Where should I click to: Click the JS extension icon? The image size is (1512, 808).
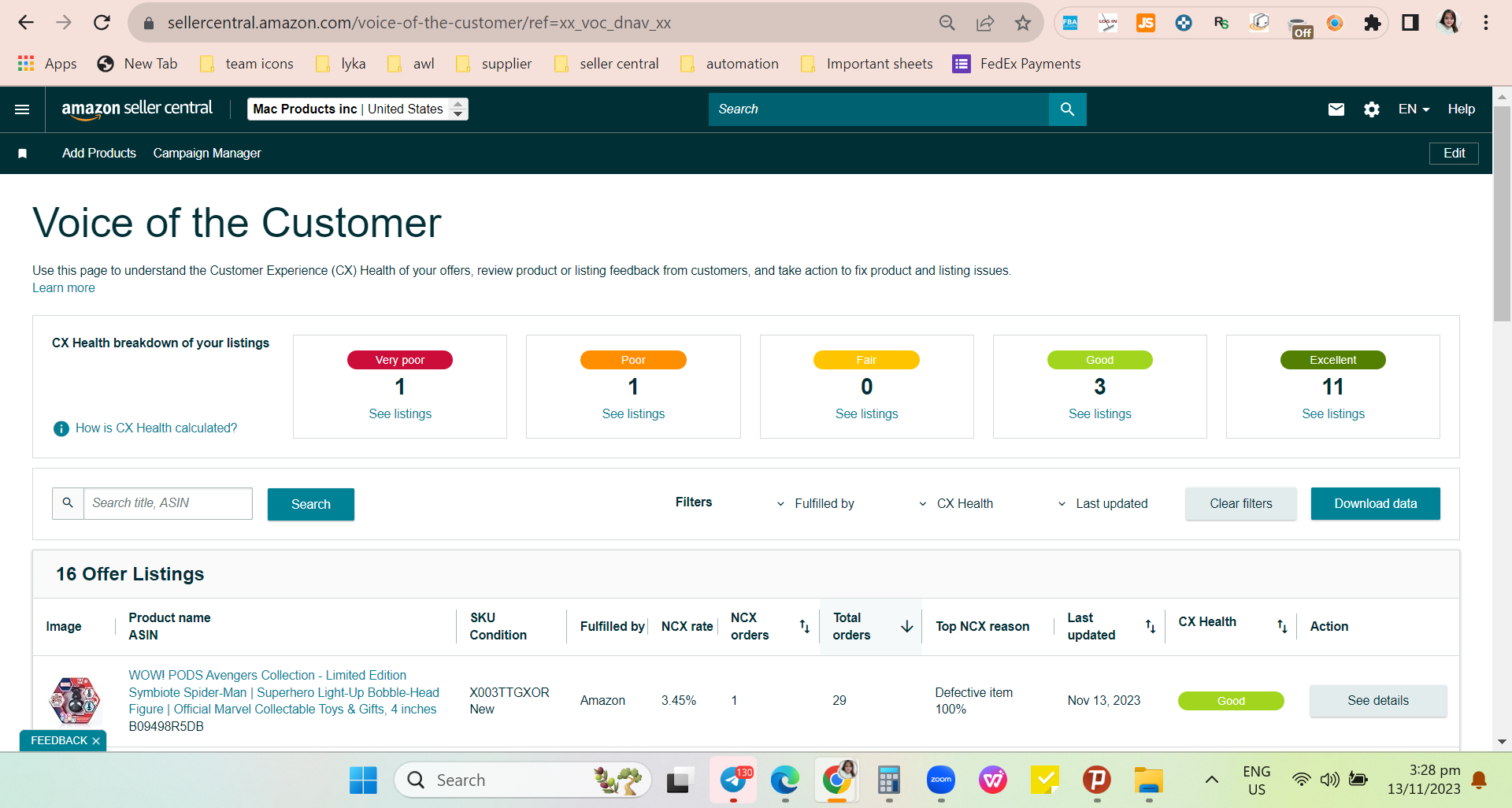click(1146, 23)
